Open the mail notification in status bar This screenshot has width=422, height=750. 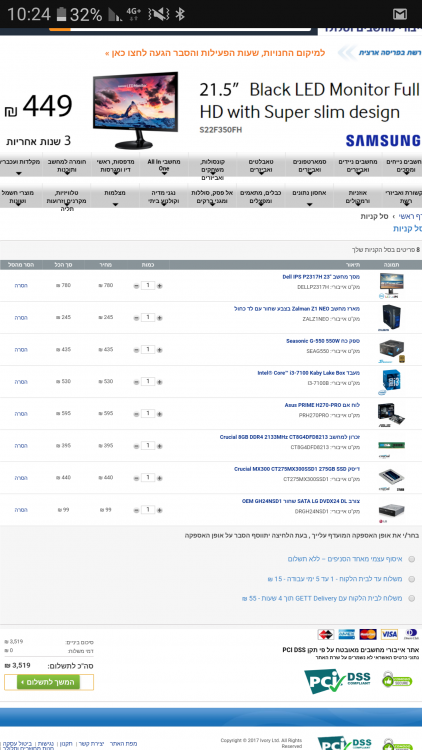400,14
